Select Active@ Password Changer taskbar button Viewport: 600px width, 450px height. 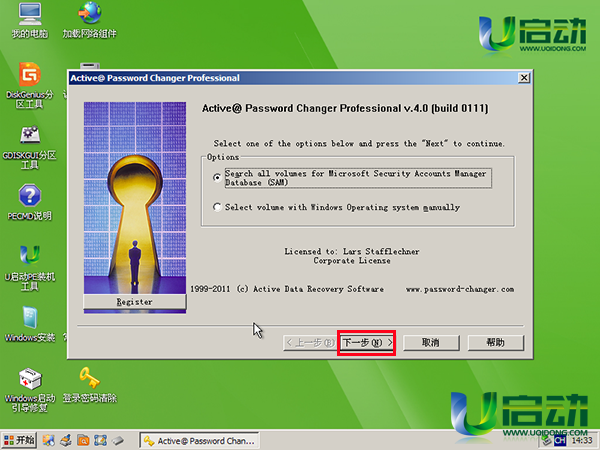[x=199, y=441]
